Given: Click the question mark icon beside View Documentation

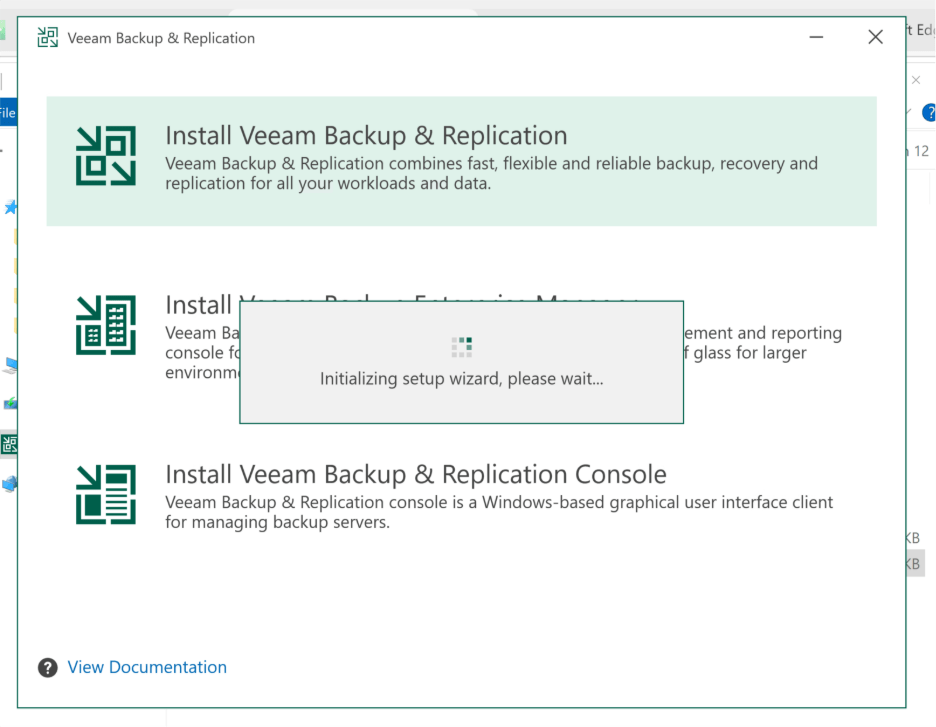Looking at the screenshot, I should [47, 668].
